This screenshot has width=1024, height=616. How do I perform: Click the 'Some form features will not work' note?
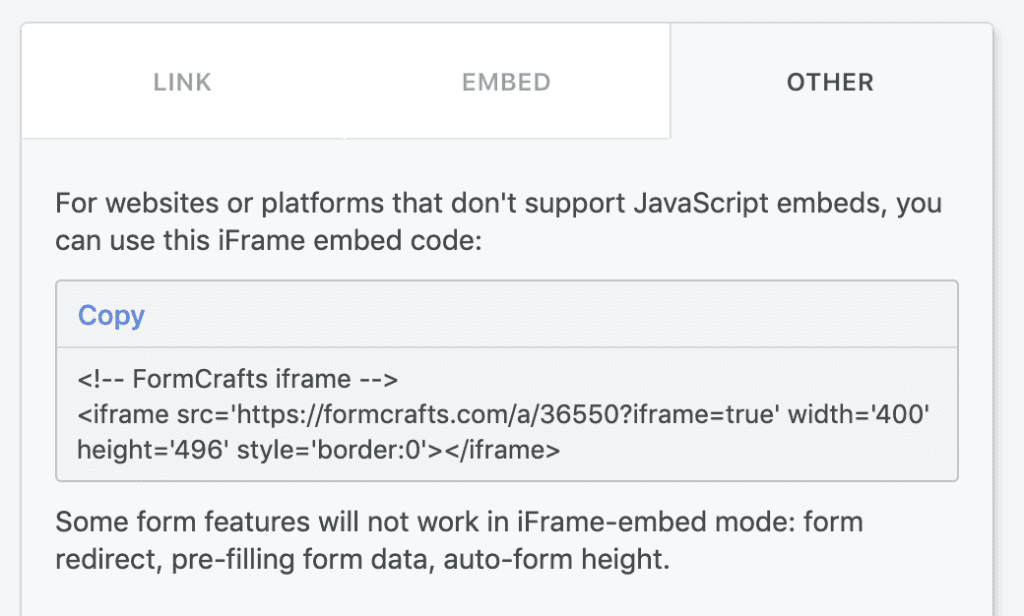coord(459,540)
